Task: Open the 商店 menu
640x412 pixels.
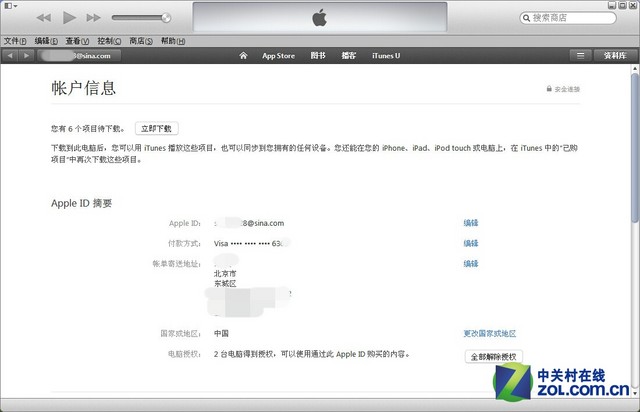Action: [141, 41]
